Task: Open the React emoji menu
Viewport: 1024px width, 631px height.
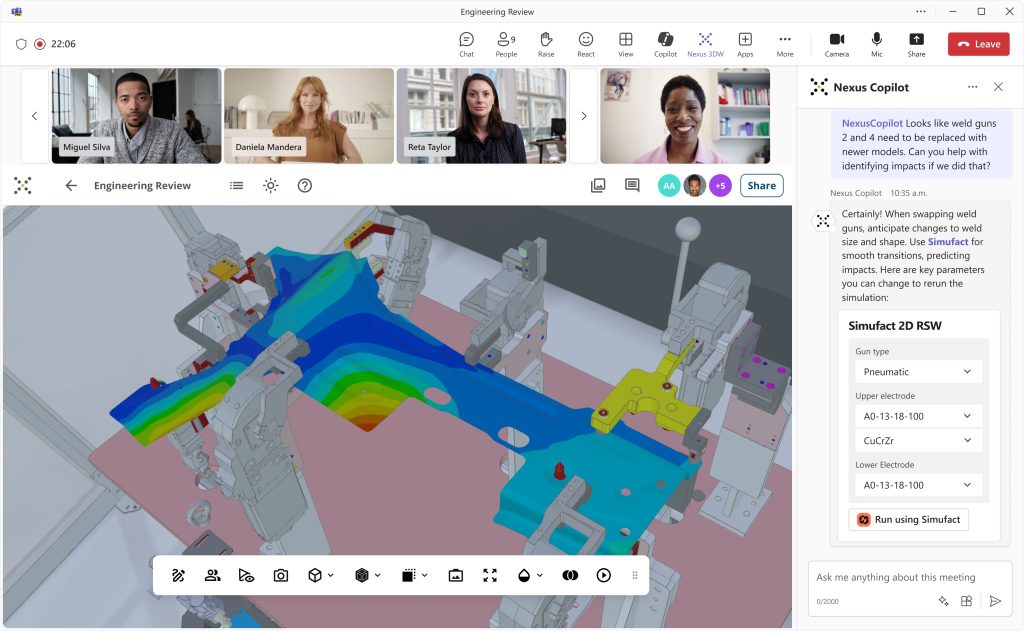Action: 586,43
